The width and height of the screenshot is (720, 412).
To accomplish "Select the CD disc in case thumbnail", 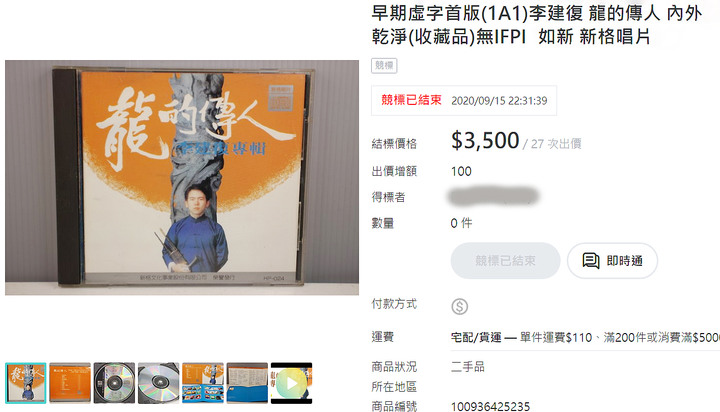I will pos(114,383).
